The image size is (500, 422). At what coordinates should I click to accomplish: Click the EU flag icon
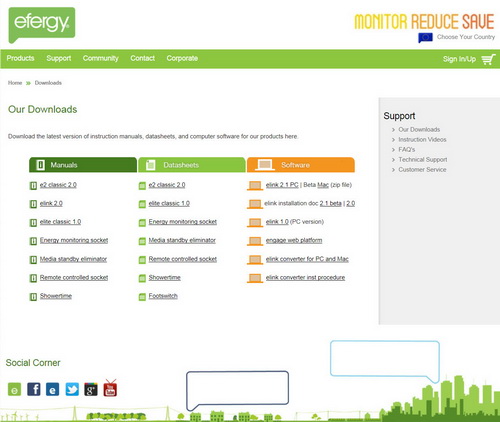(x=425, y=38)
